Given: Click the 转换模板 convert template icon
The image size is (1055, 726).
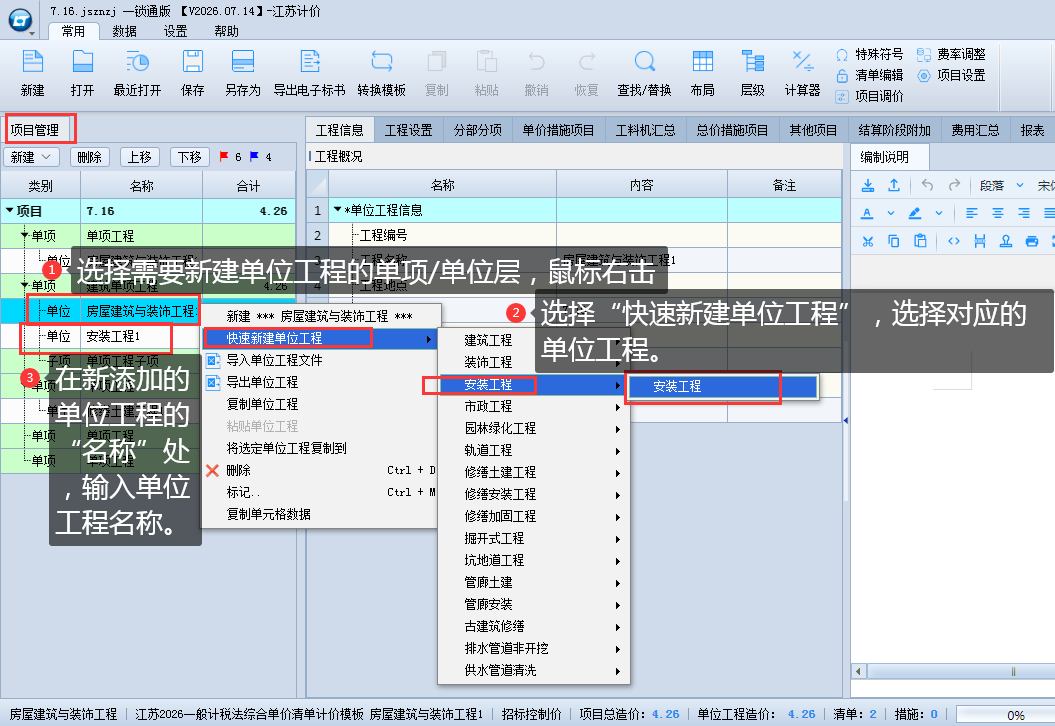Looking at the screenshot, I should coord(381,61).
